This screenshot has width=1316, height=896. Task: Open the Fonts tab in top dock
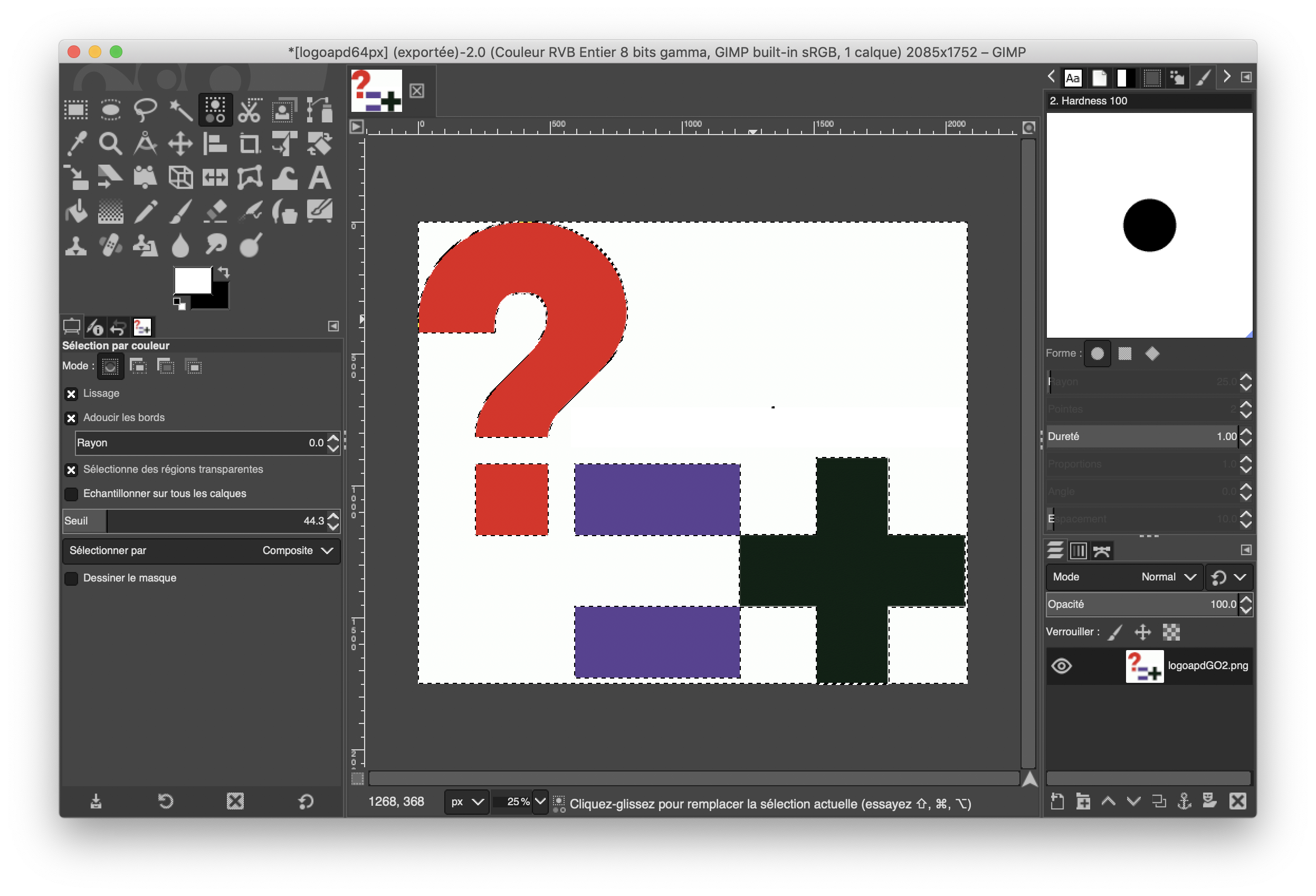(1073, 78)
